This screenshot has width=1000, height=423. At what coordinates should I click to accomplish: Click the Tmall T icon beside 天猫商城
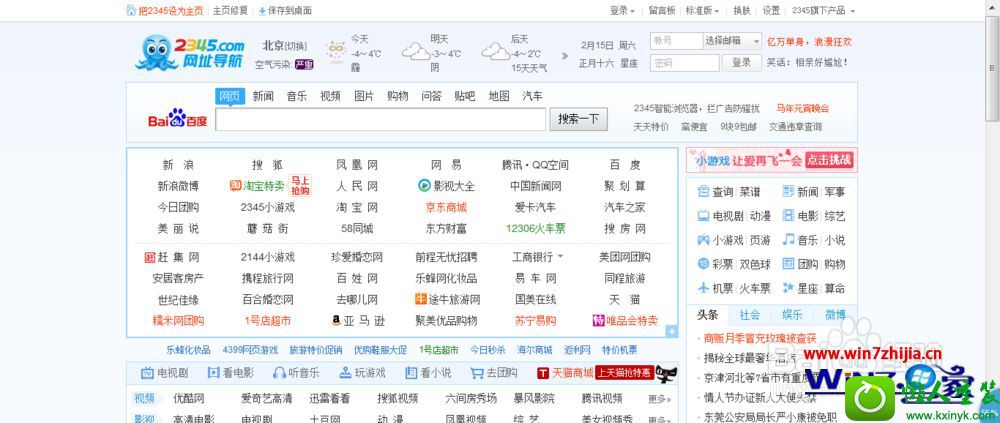543,373
